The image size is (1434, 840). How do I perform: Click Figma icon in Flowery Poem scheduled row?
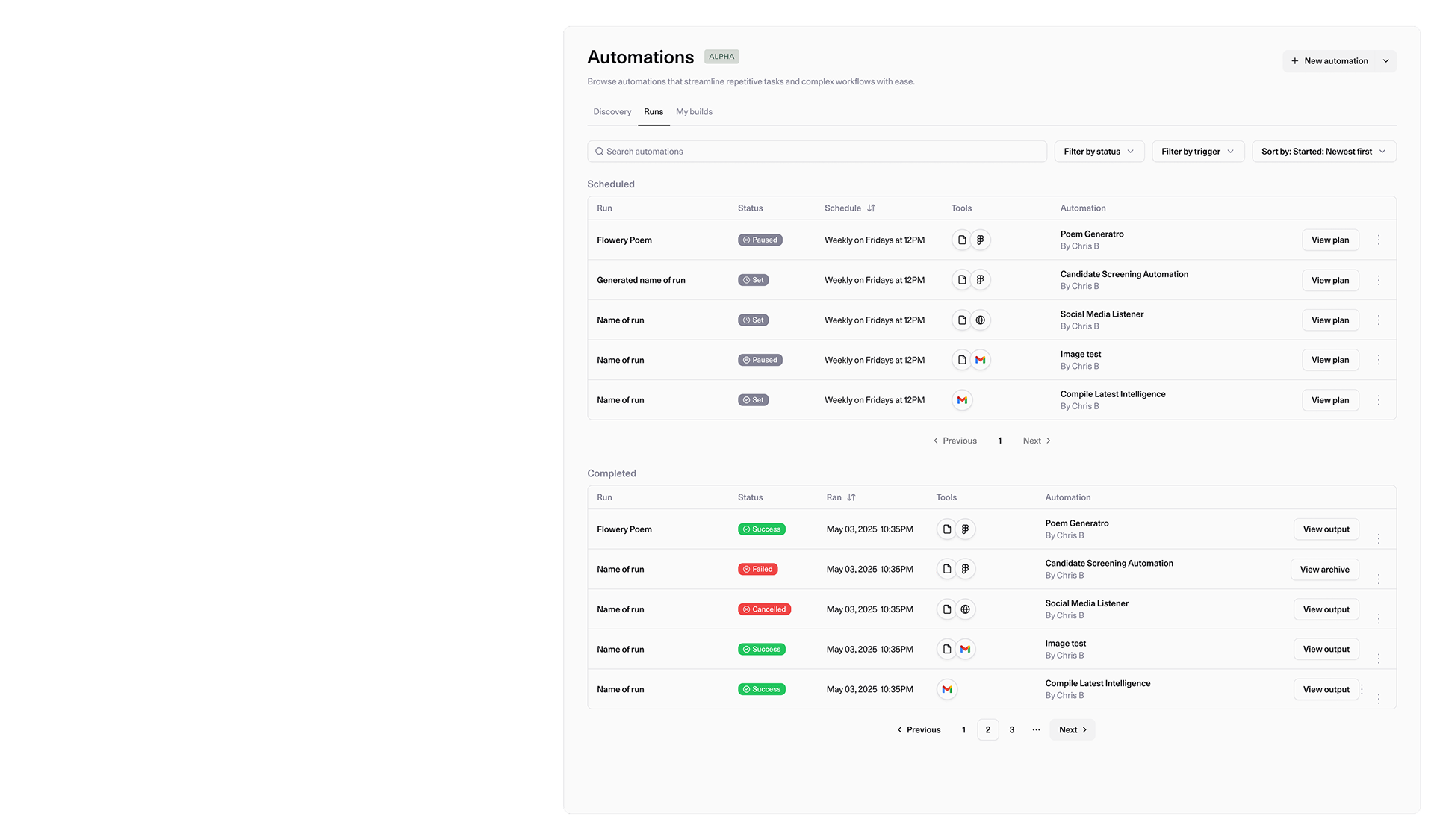[980, 240]
